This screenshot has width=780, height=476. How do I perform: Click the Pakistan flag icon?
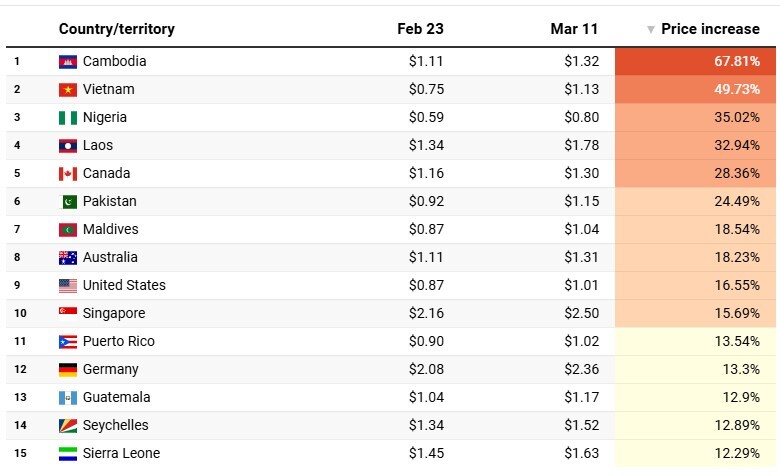pyautogui.click(x=68, y=202)
